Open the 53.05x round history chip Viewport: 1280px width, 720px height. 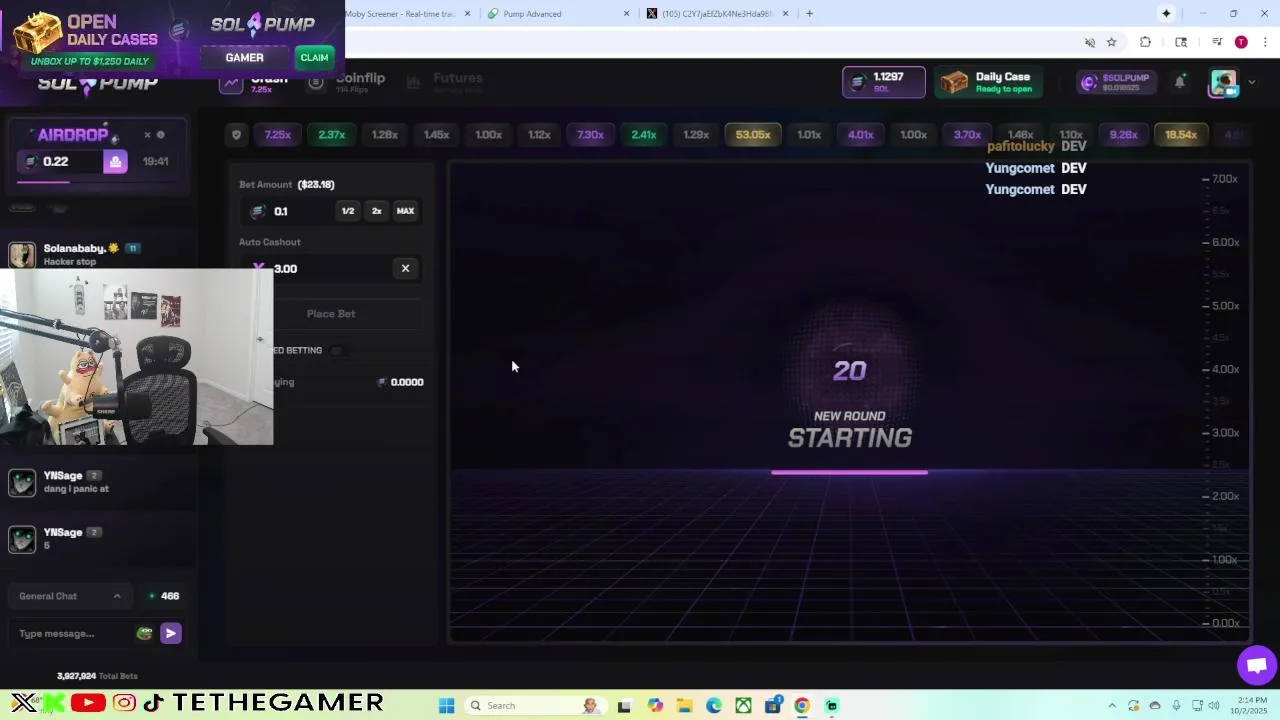pos(753,135)
